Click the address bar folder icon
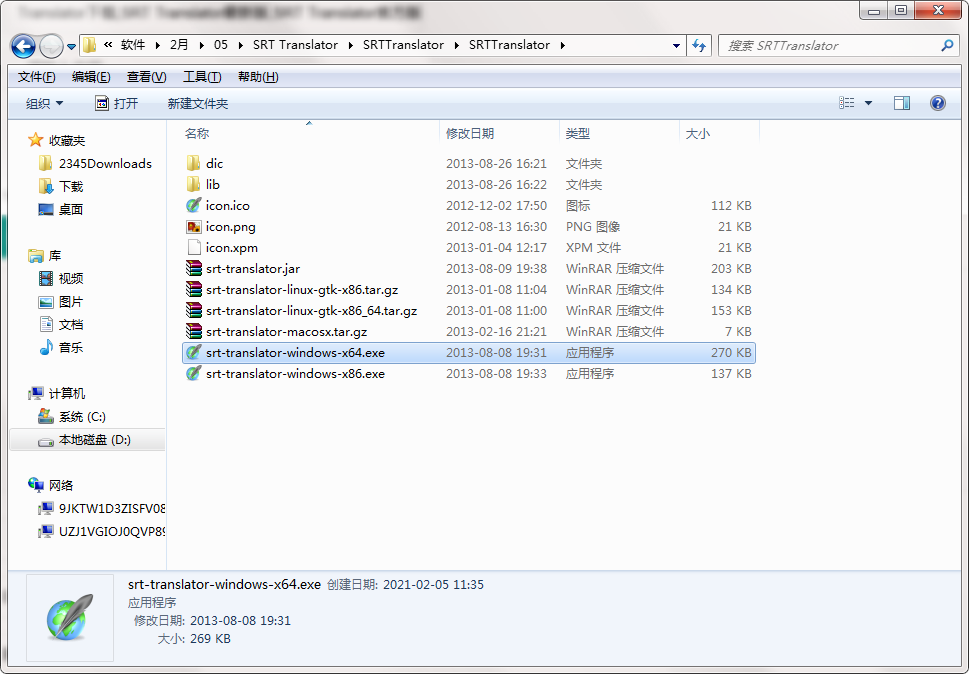This screenshot has width=969, height=674. click(90, 45)
